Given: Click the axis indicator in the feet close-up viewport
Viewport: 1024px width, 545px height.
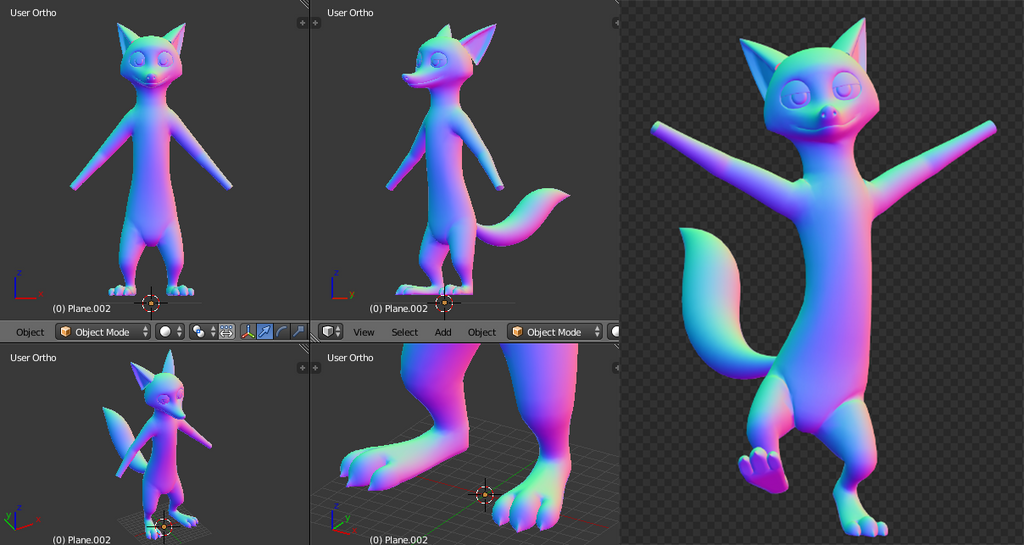Looking at the screenshot, I should 342,518.
